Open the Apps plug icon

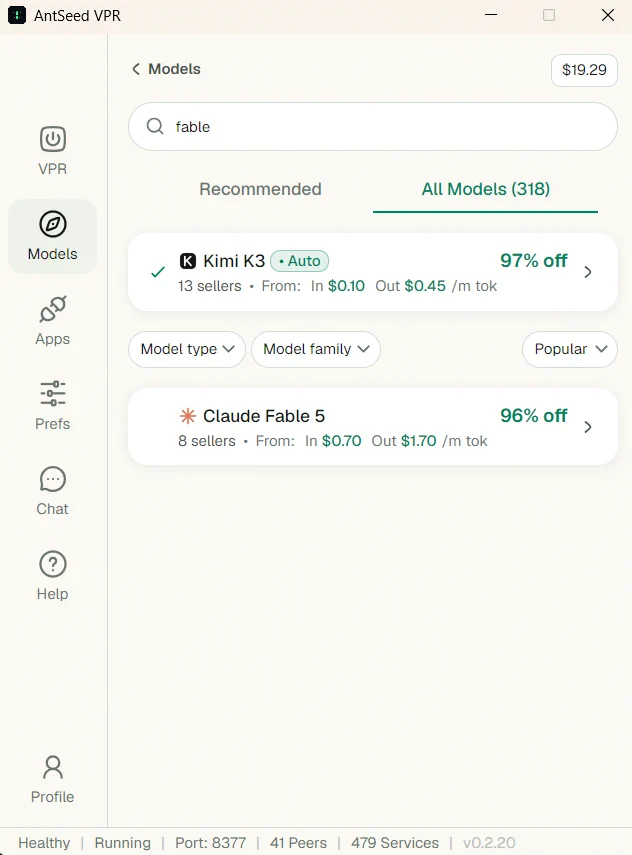[x=53, y=309]
